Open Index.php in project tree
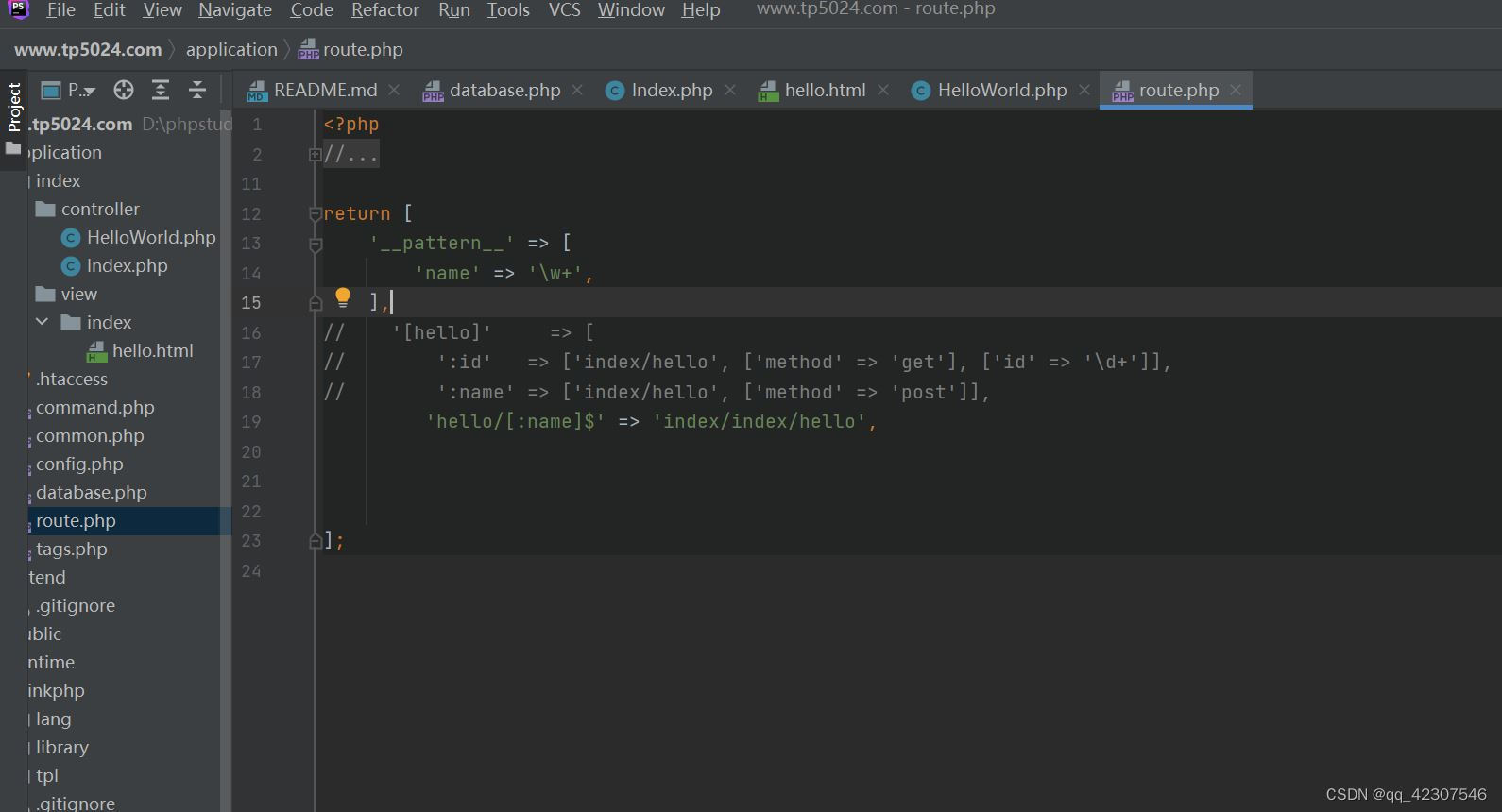Viewport: 1502px width, 812px height. (127, 265)
